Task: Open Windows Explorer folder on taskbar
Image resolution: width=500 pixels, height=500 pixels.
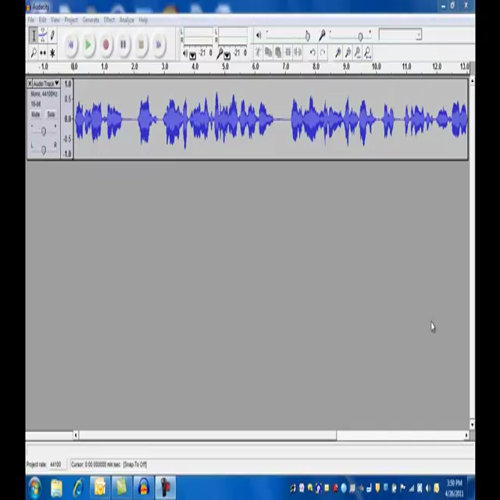Action: tap(56, 488)
